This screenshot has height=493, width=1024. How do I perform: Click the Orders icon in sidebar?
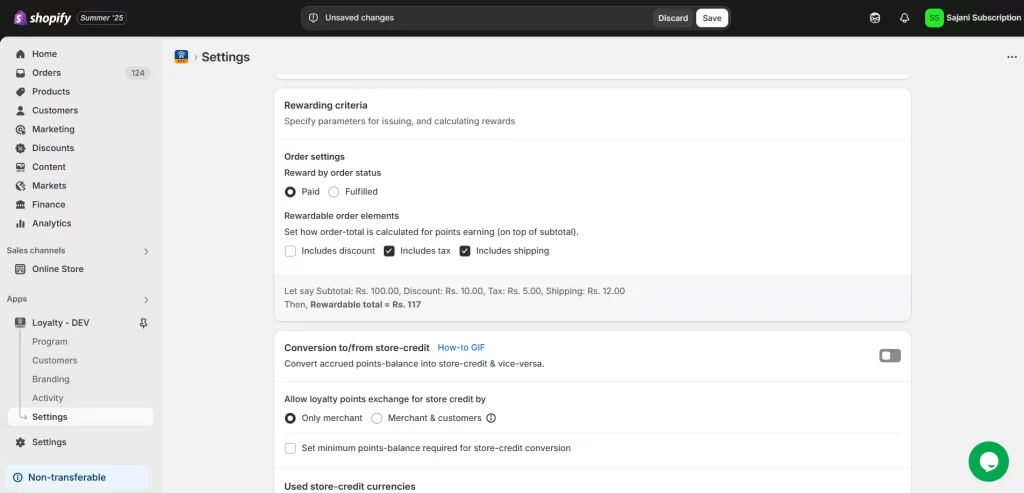20,73
